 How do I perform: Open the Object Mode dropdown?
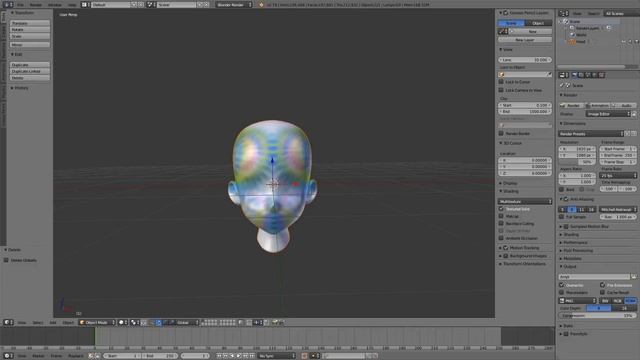(x=98, y=322)
